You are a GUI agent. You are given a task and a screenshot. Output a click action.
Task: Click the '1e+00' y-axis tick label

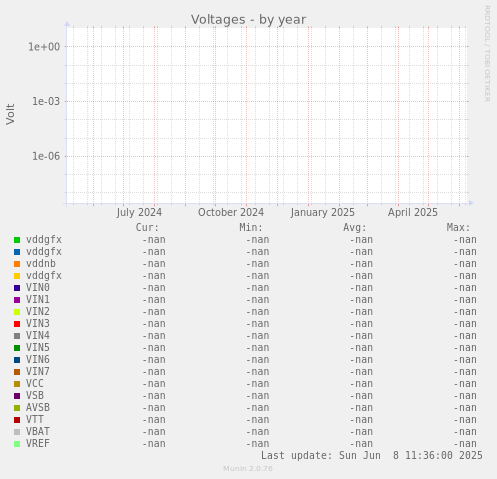coord(44,47)
